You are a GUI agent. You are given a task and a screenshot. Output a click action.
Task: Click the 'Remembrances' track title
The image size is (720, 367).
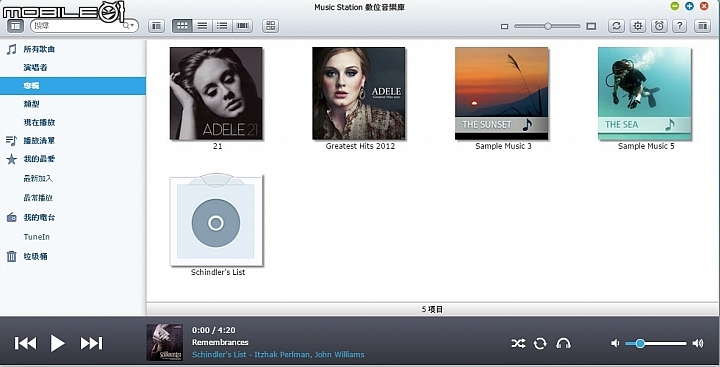coord(220,342)
